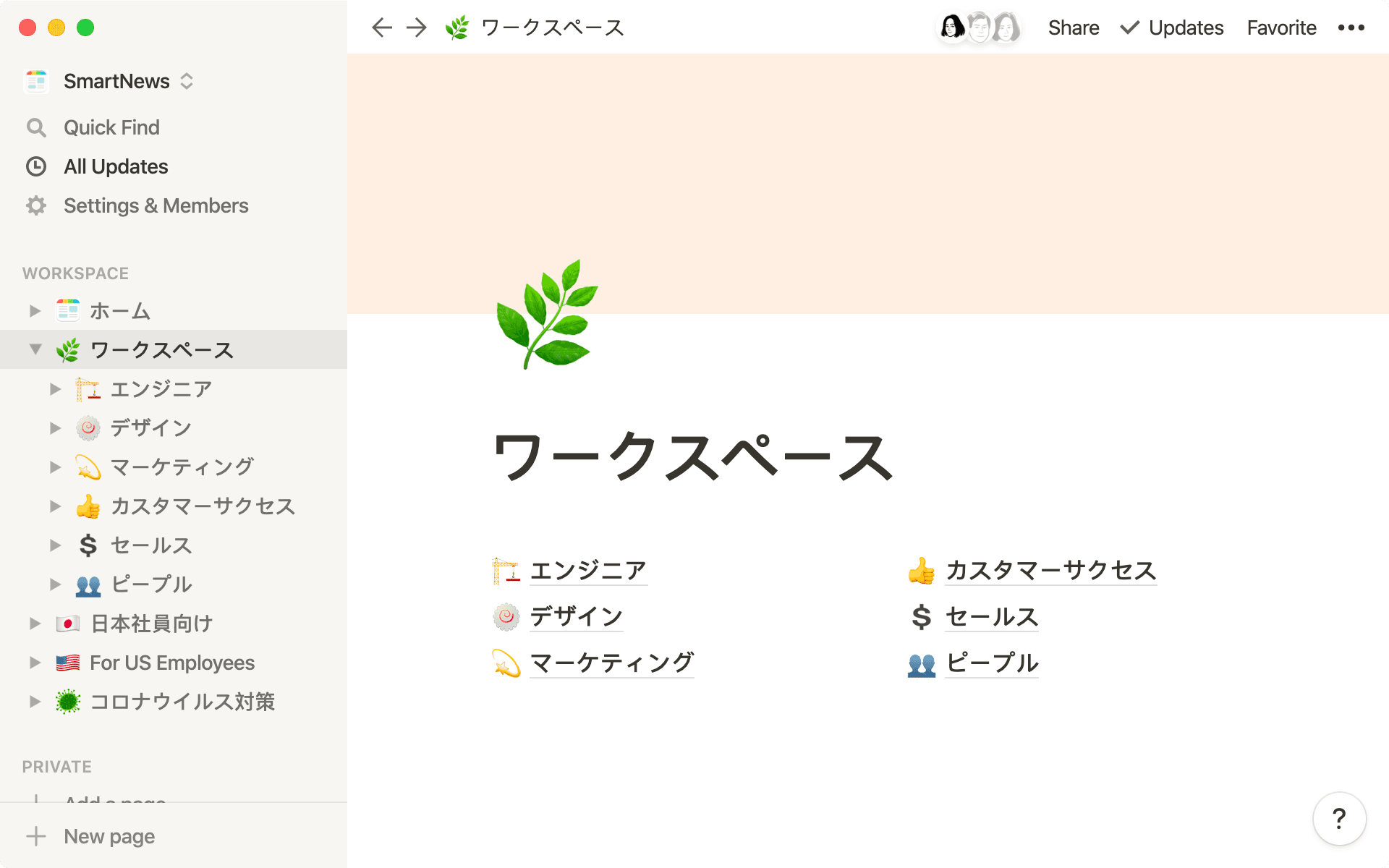
Task: Click the forward navigation arrow
Action: [x=417, y=27]
